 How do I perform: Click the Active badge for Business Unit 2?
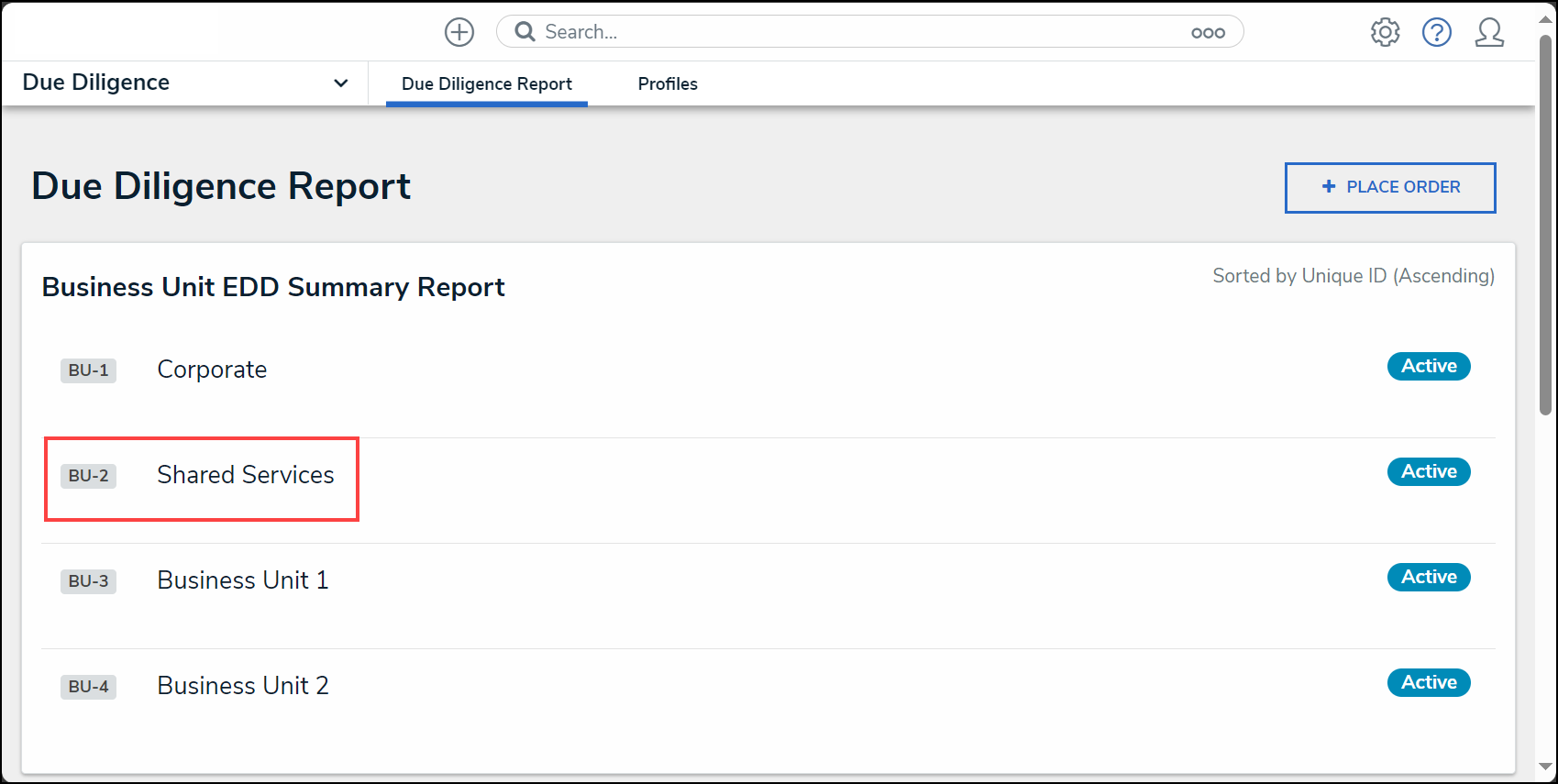(x=1429, y=682)
